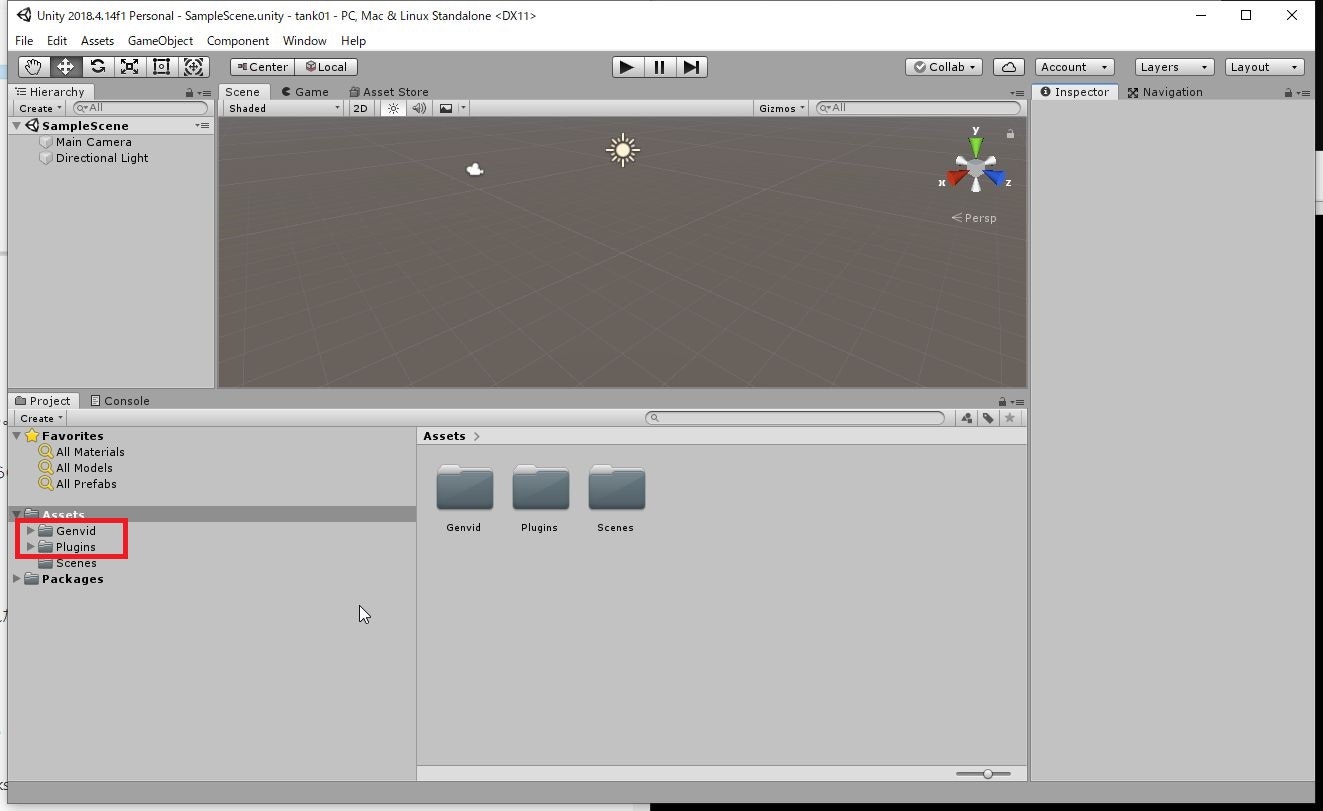Click the asset icon size slider
Viewport: 1323px width, 811px height.
click(983, 774)
